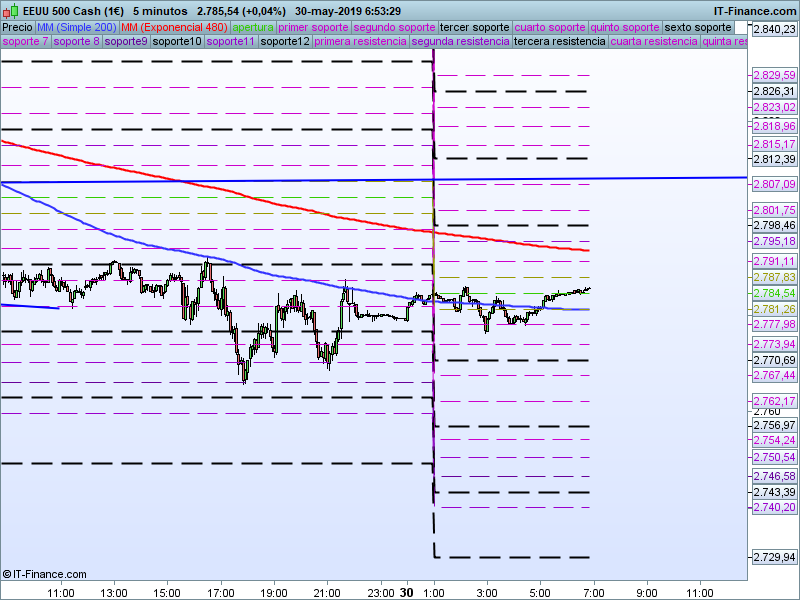The height and width of the screenshot is (600, 800).
Task: Click the sexto soporte legend label
Action: (698, 27)
